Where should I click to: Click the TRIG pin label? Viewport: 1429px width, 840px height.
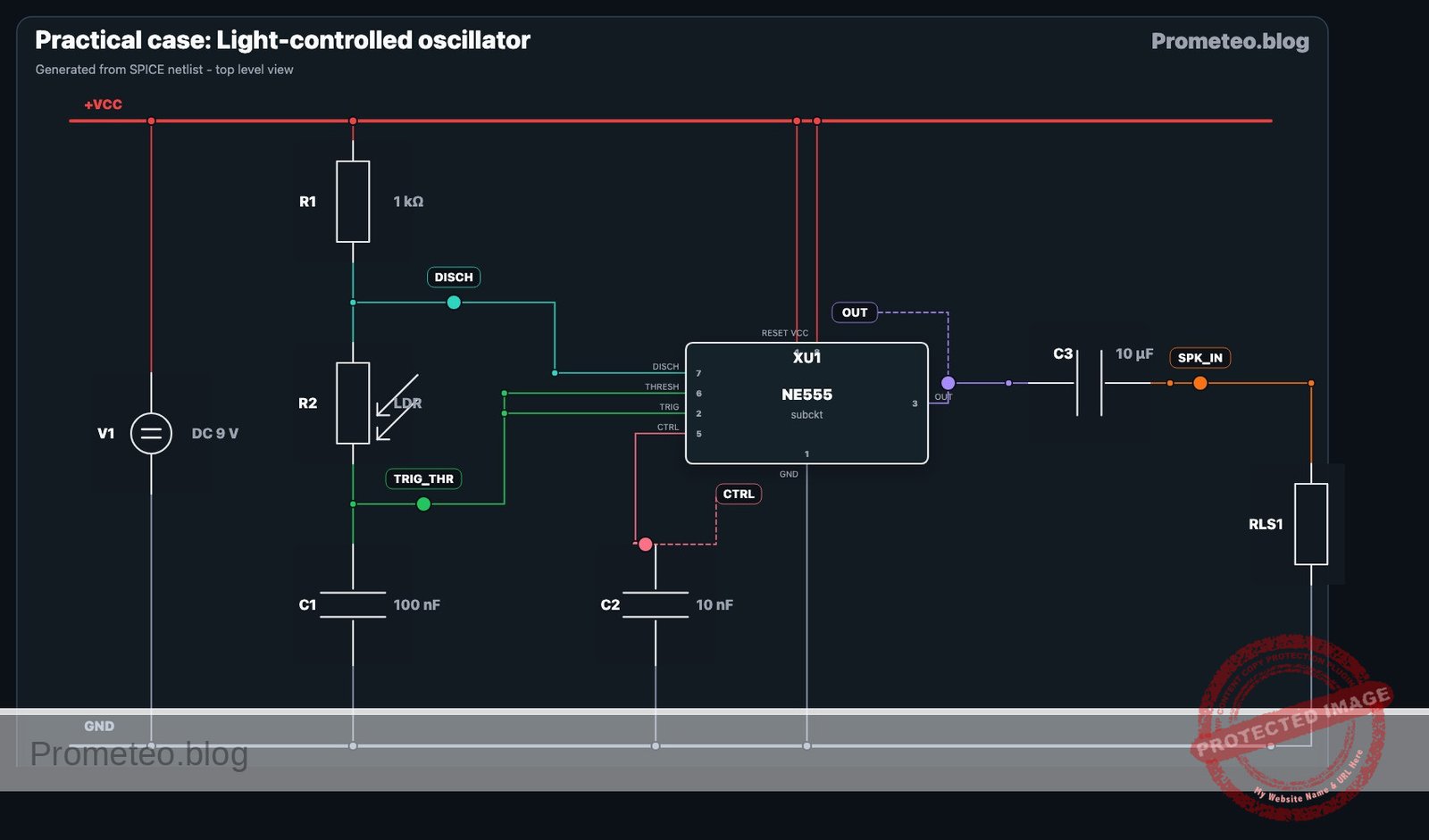point(669,407)
